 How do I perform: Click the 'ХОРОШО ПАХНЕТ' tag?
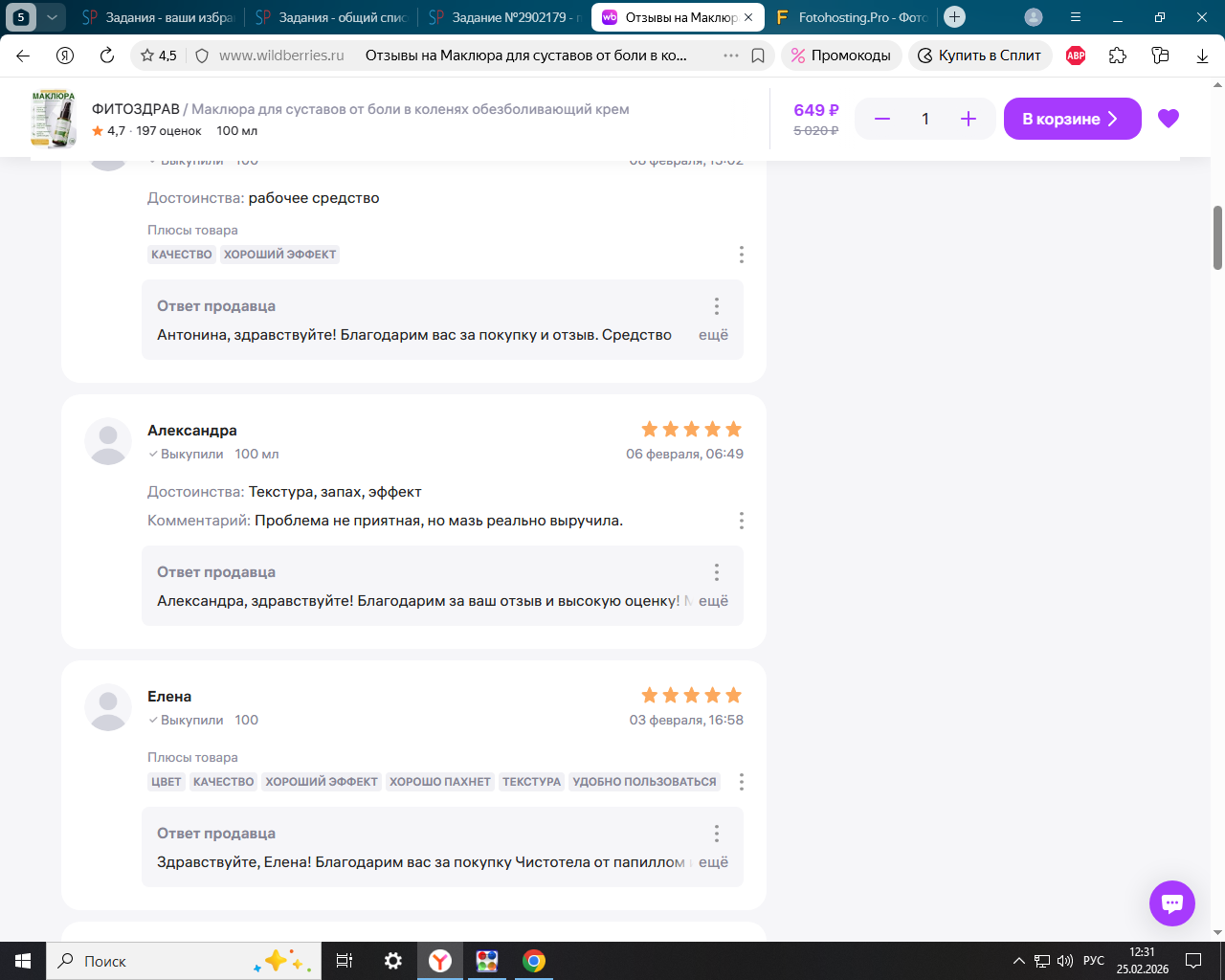pos(440,782)
